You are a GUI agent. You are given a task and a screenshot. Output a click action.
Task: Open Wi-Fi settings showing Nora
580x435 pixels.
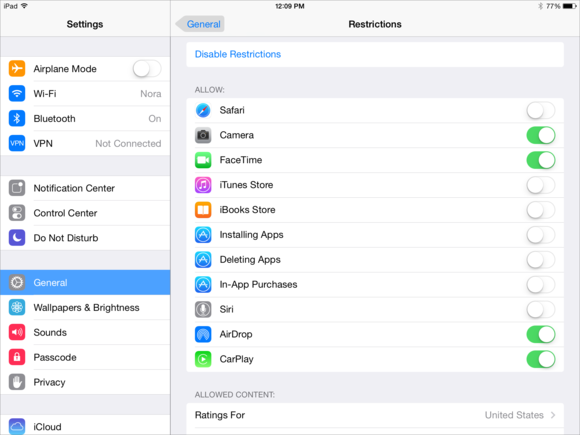[85, 94]
